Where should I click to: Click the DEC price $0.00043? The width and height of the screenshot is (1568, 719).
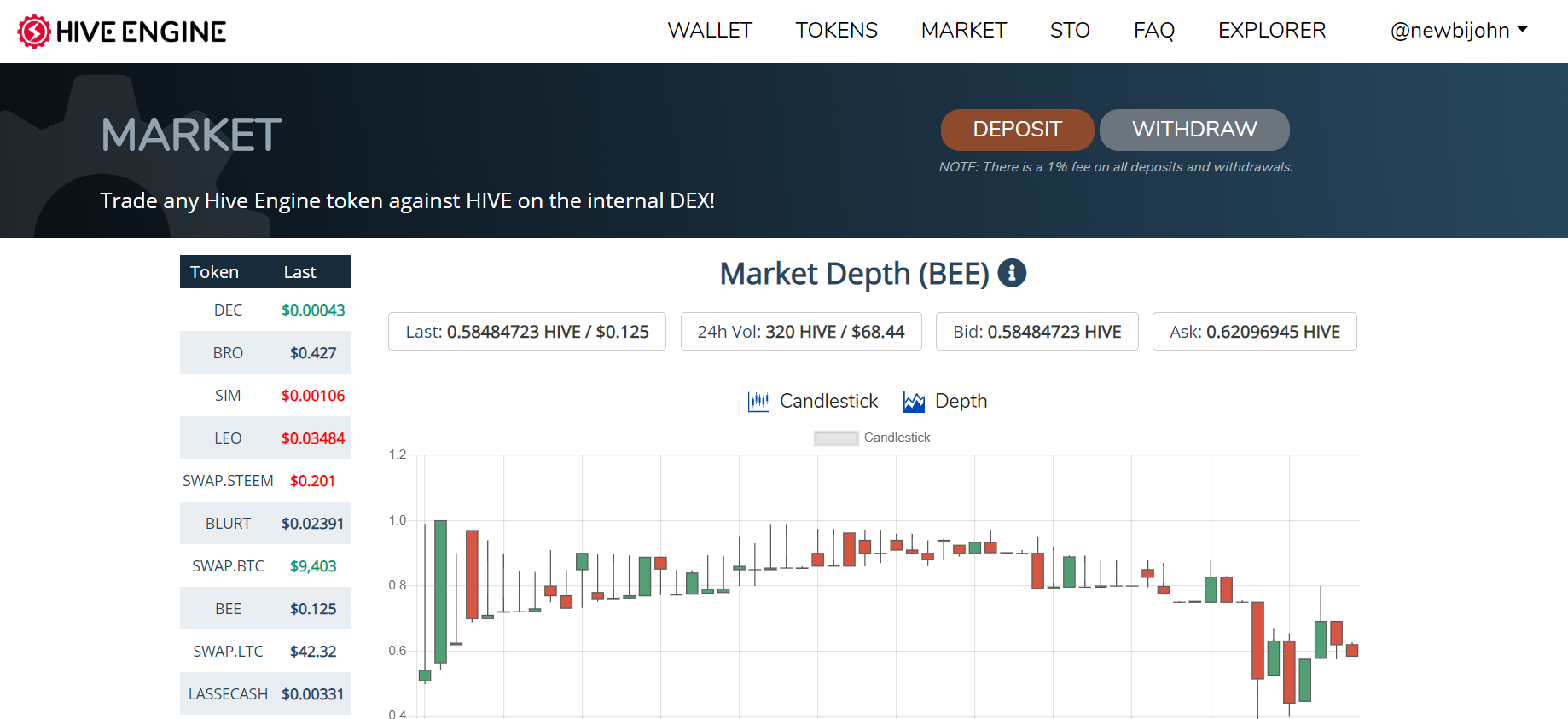click(313, 310)
